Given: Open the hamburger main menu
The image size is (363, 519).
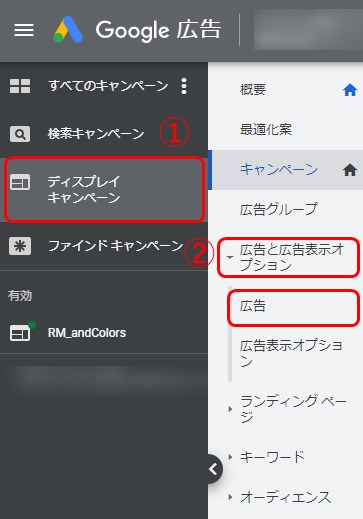Looking at the screenshot, I should click(24, 30).
